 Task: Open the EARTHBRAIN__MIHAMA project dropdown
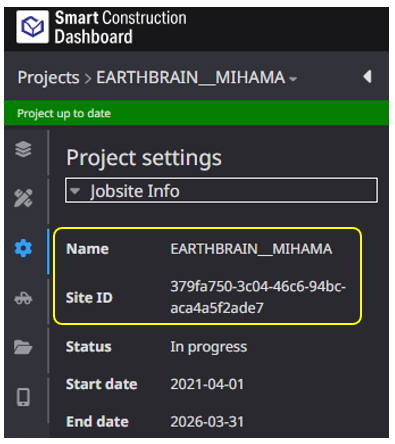click(x=197, y=77)
